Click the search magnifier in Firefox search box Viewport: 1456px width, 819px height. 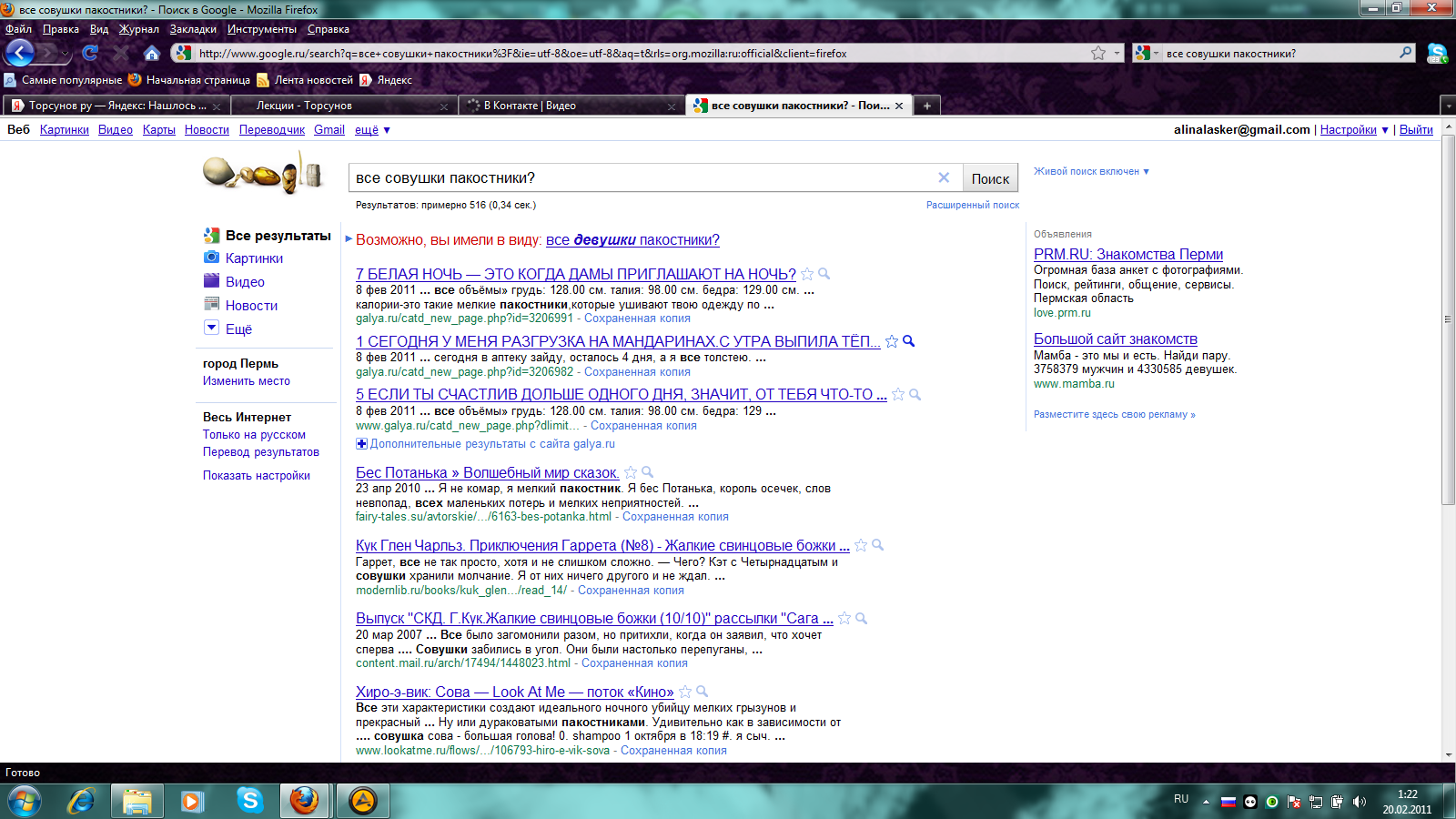pos(1406,53)
